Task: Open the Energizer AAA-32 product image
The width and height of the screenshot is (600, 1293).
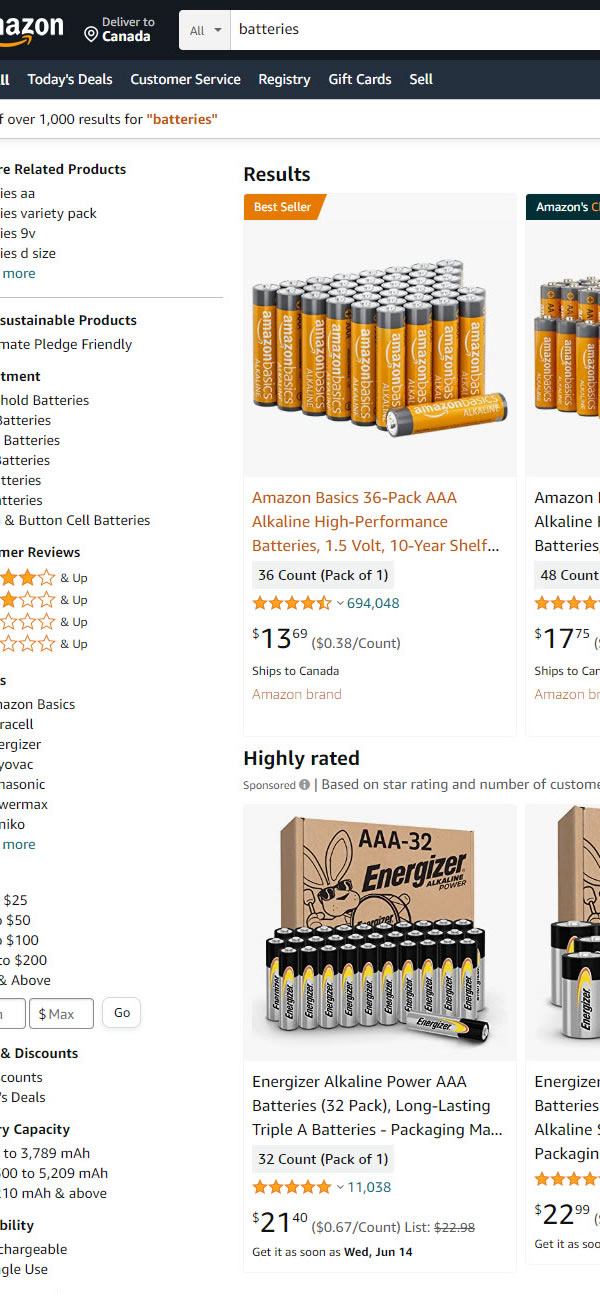Action: point(380,932)
